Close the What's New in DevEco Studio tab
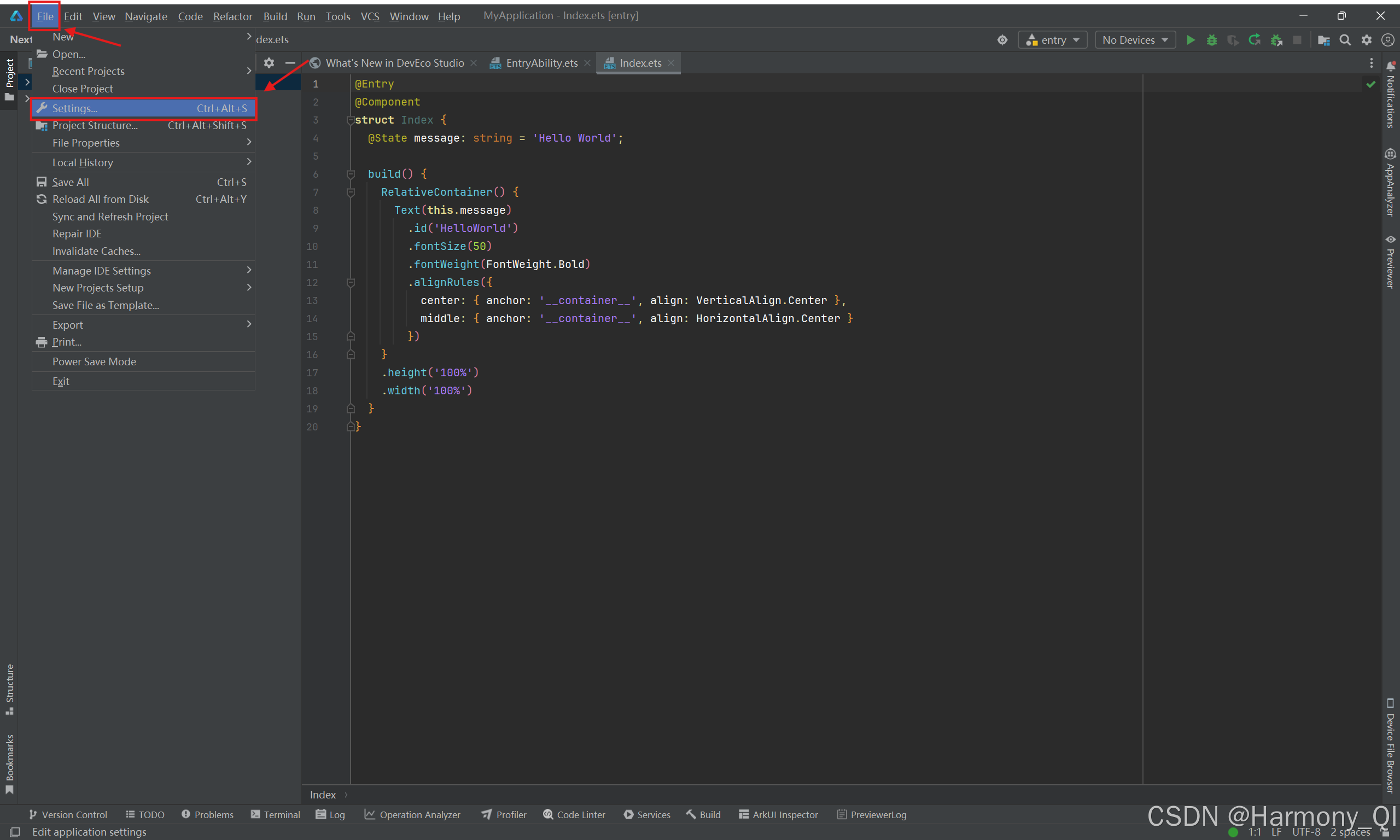1400x840 pixels. click(x=473, y=63)
